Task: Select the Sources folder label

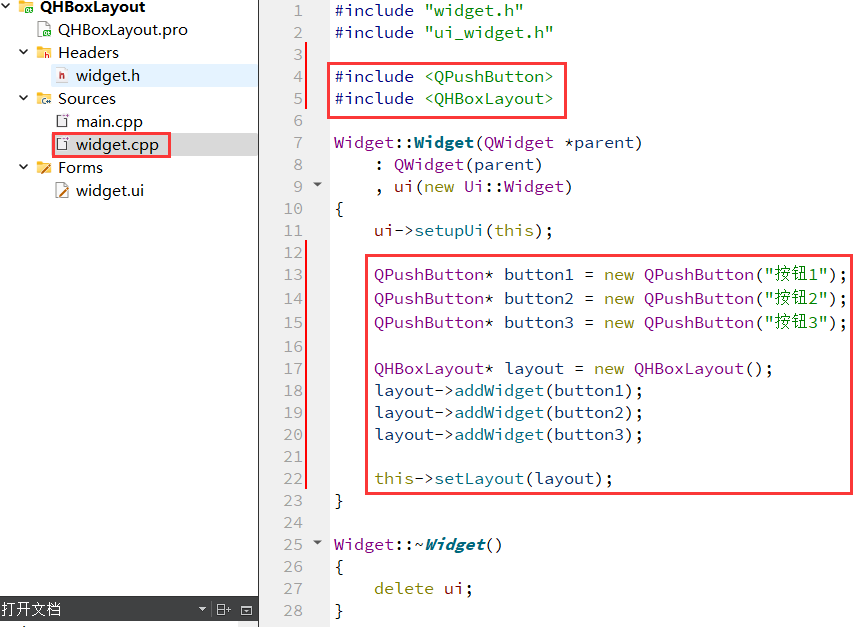Action: [87, 99]
